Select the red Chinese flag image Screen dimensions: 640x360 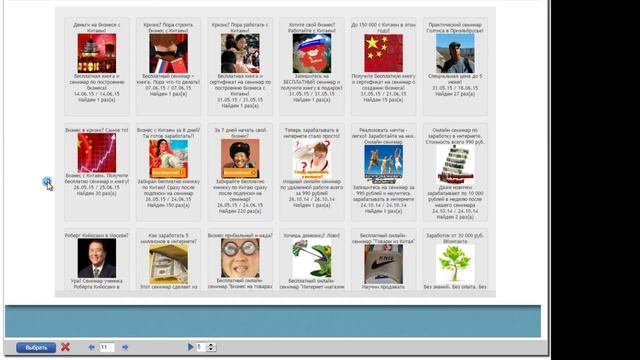[x=383, y=53]
